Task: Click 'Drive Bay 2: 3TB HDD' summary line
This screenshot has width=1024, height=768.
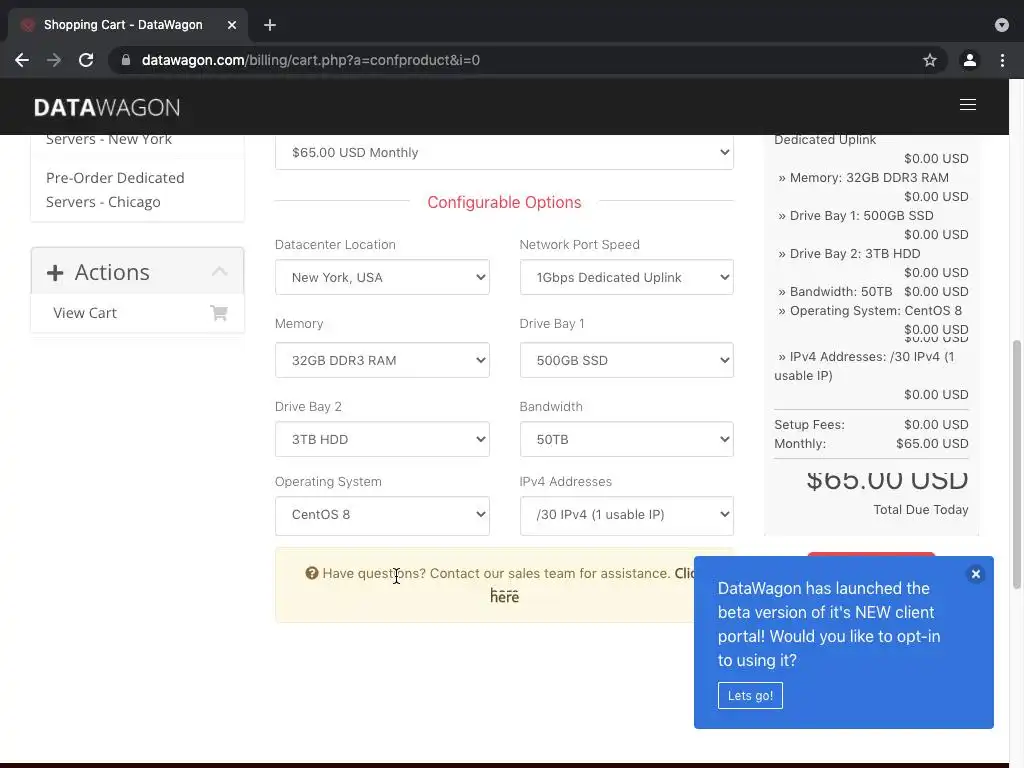Action: coord(849,253)
